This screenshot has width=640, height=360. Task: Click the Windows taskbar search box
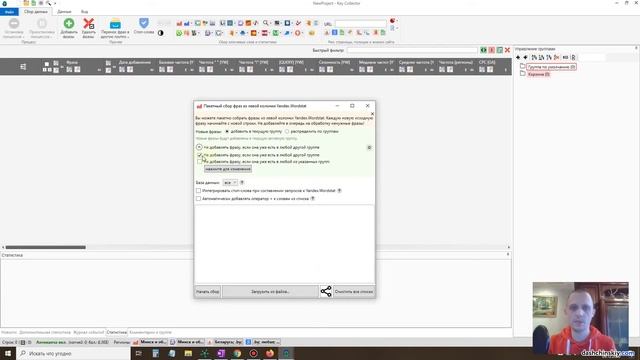point(74,353)
